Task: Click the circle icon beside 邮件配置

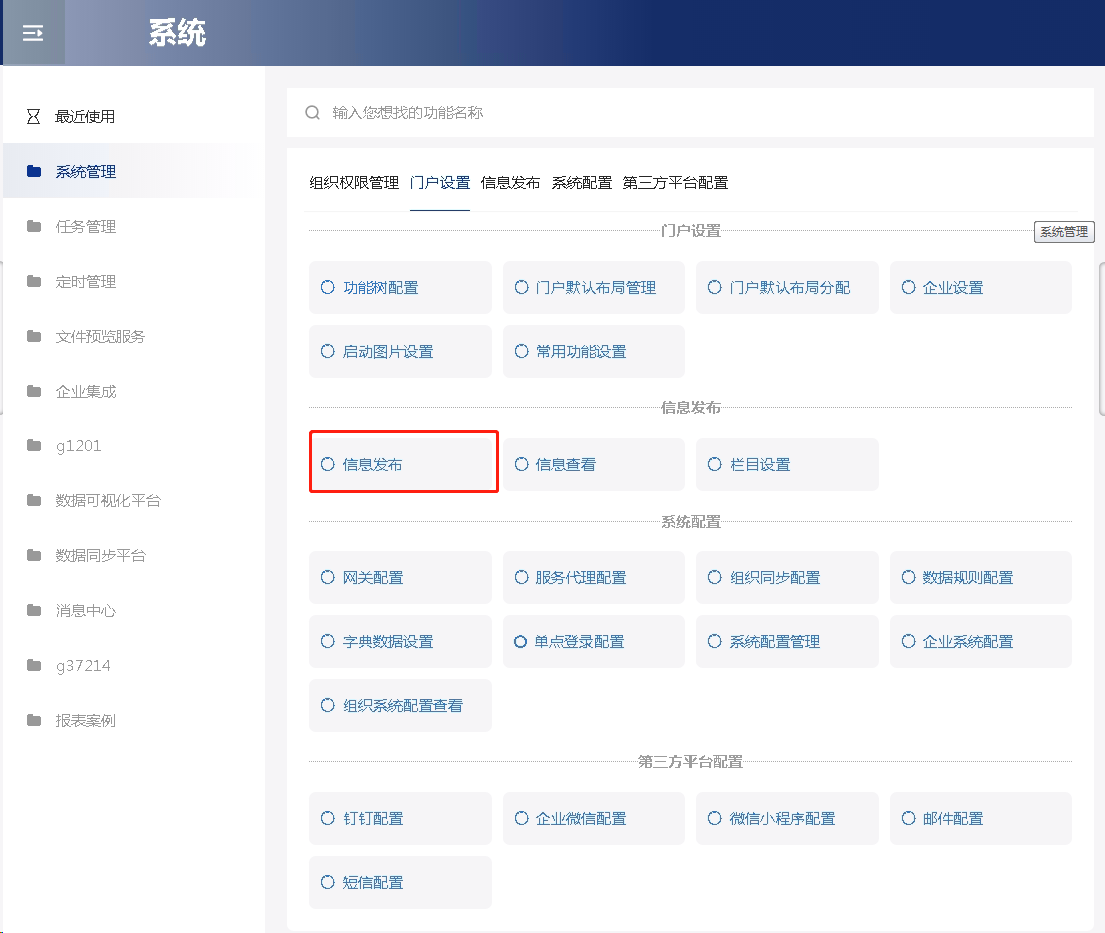Action: 908,819
